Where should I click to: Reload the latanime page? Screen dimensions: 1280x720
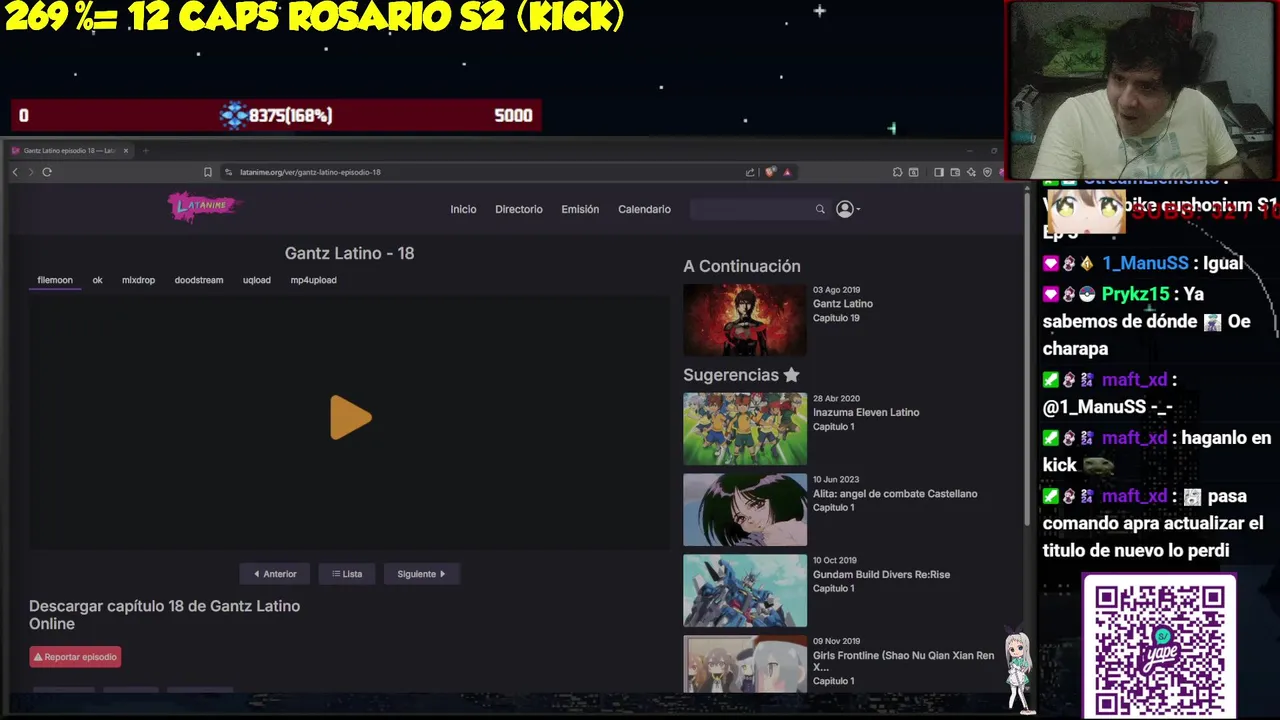(47, 172)
